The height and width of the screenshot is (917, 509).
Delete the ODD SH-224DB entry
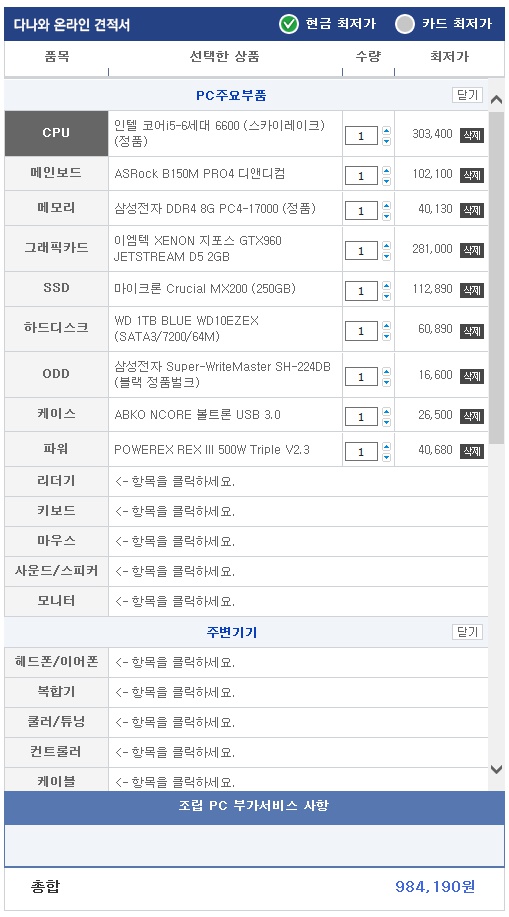coord(472,375)
